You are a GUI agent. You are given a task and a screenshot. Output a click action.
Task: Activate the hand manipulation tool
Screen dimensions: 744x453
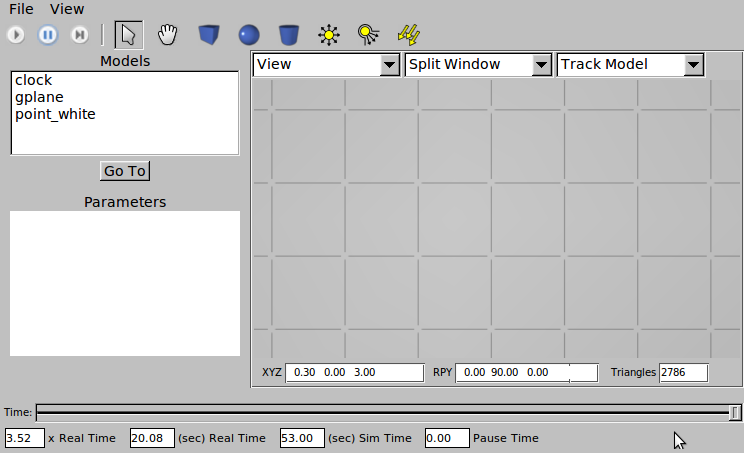(167, 35)
